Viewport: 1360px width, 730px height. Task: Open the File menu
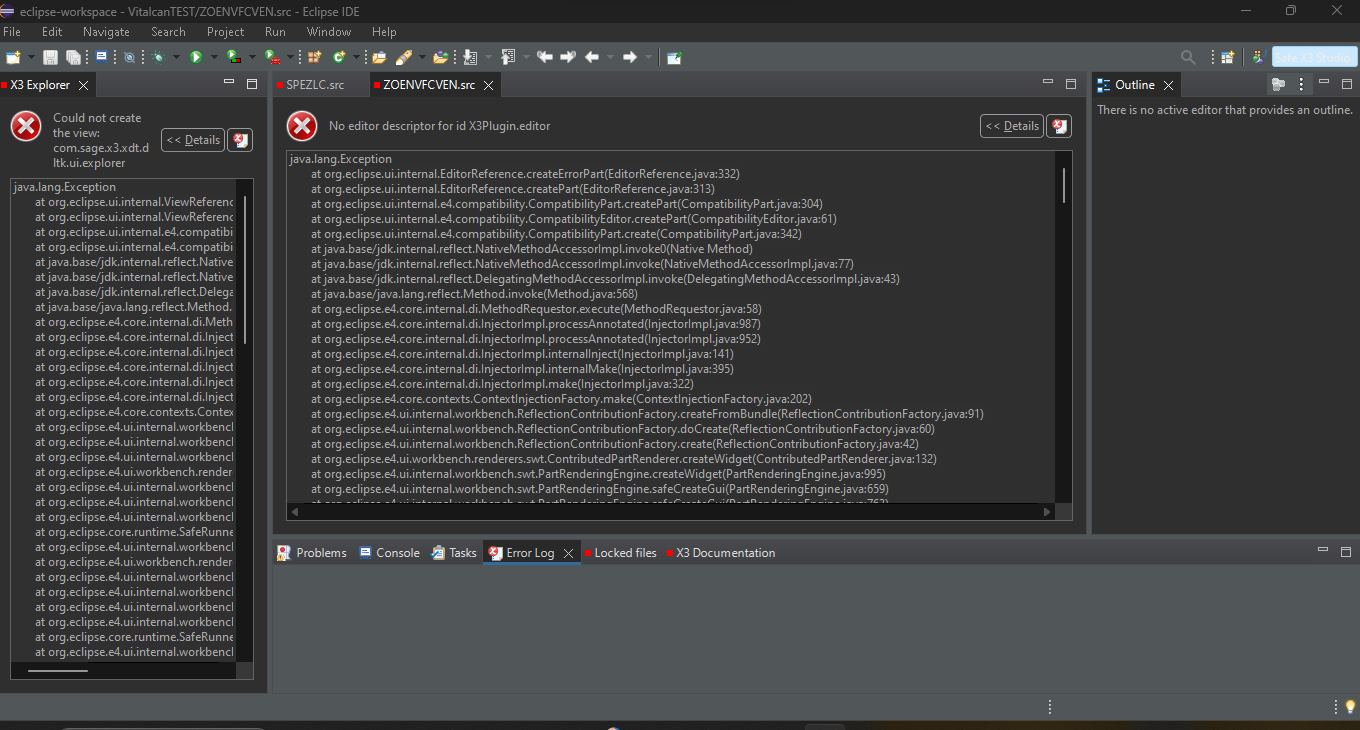coord(12,32)
